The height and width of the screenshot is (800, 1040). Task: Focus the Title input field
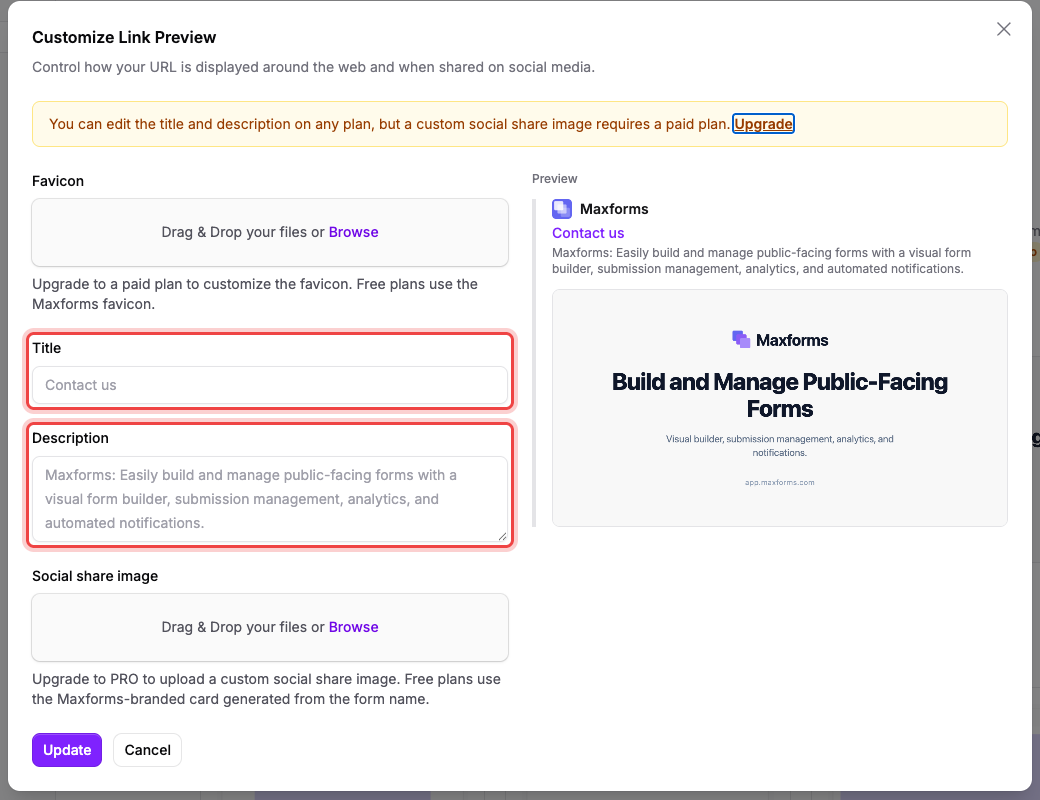(270, 385)
